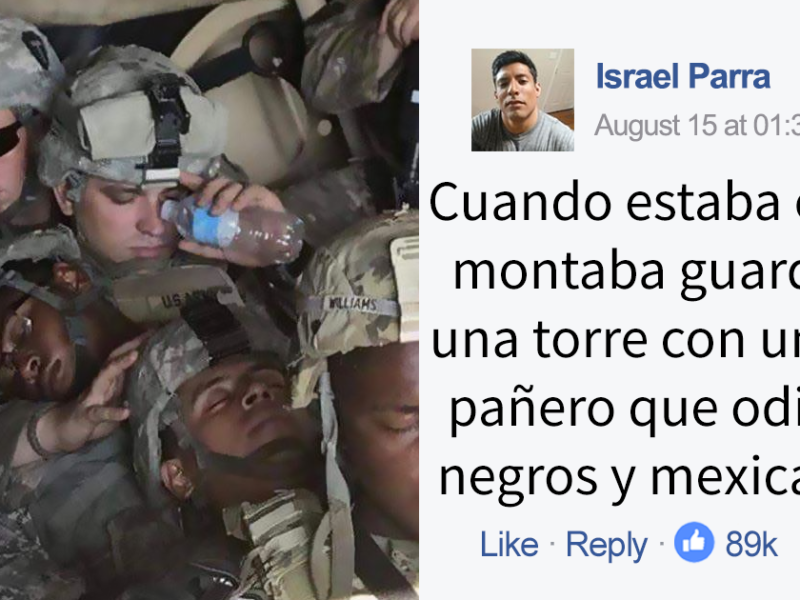The height and width of the screenshot is (600, 800).
Task: Click the blue thumbs-up reaction icon
Action: (x=693, y=542)
